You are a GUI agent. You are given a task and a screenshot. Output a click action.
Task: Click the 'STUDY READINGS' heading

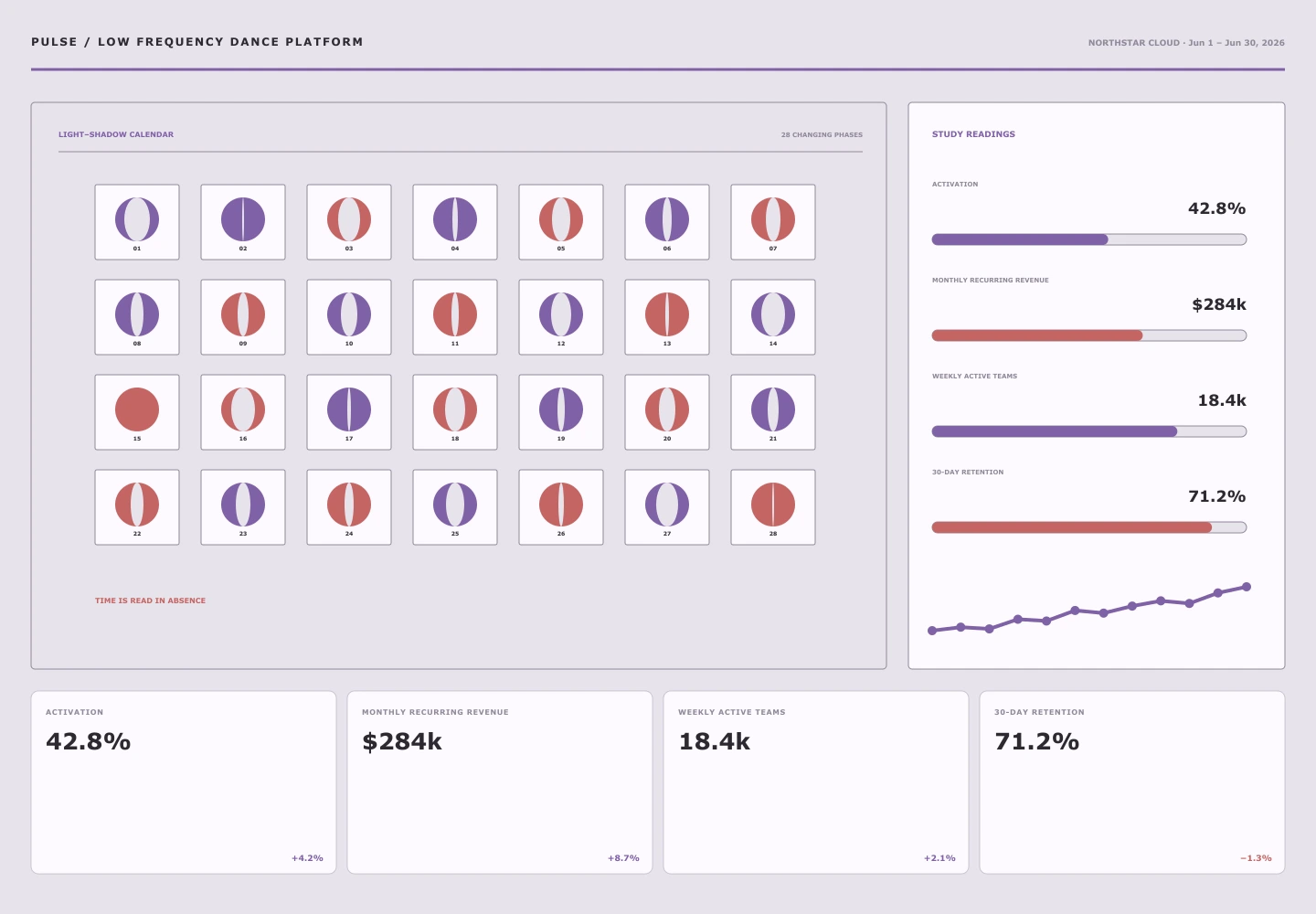pos(973,134)
